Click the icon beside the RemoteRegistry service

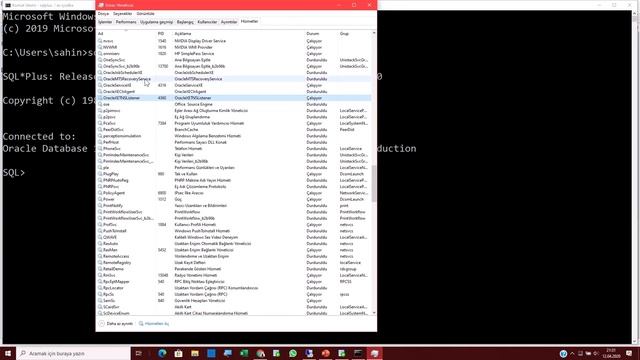pyautogui.click(x=100, y=262)
